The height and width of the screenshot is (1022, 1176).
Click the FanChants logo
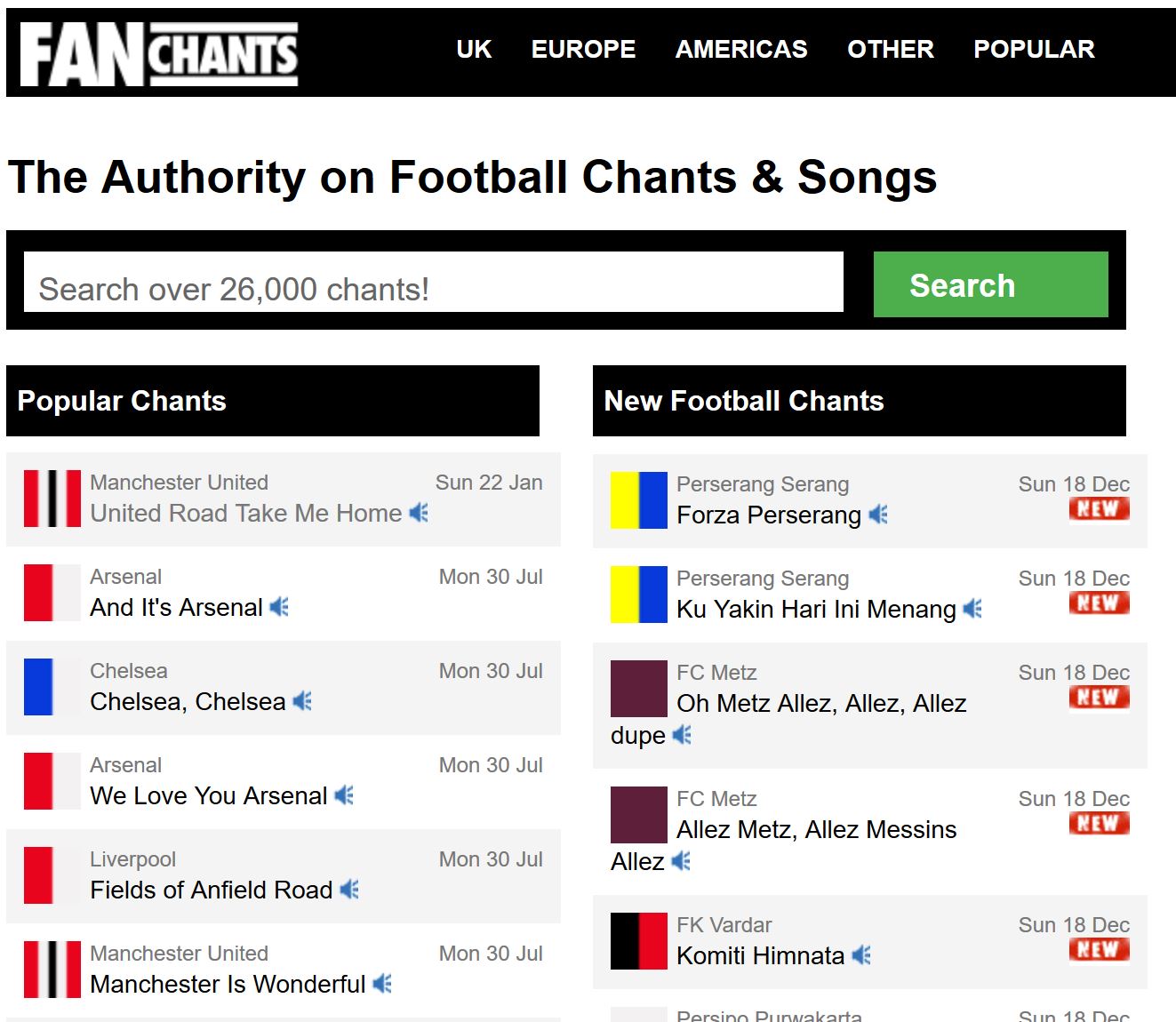click(159, 54)
